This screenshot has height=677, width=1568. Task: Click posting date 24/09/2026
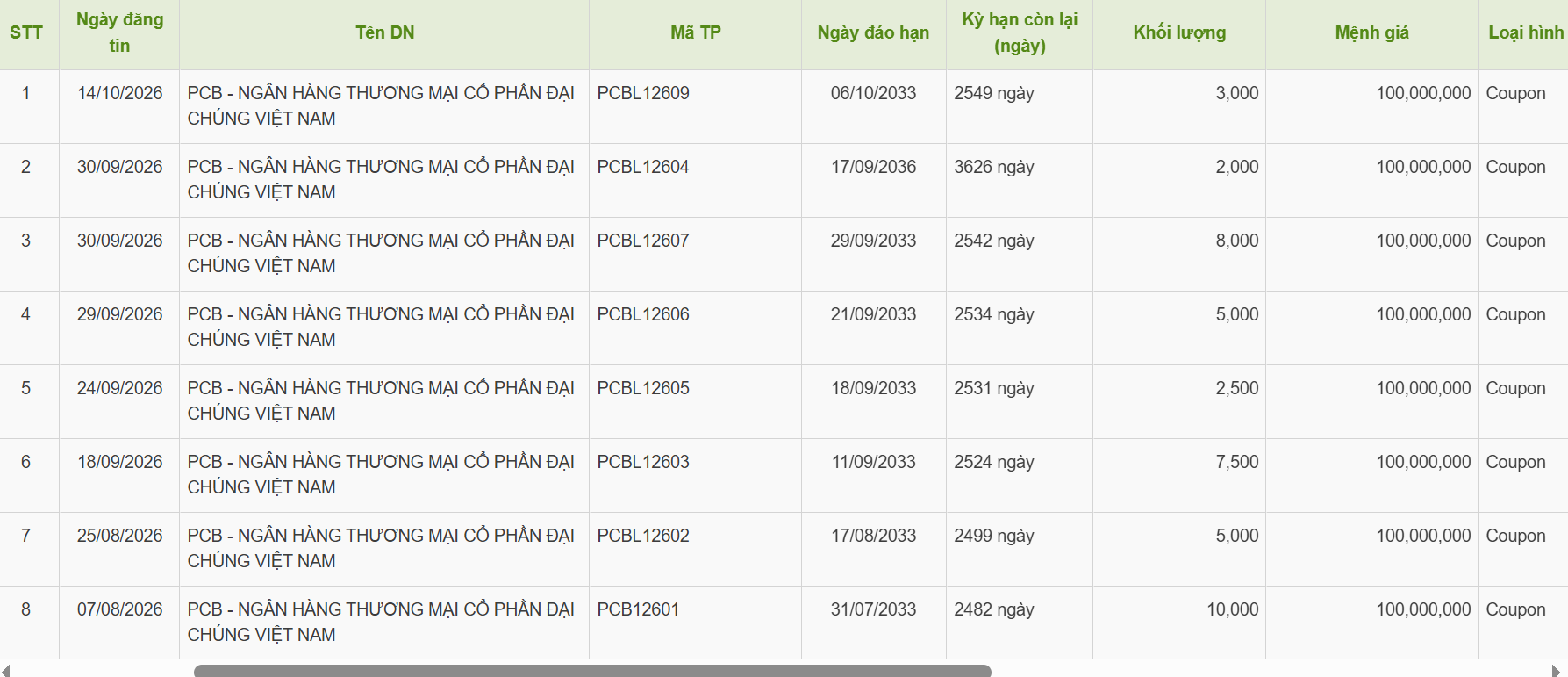coord(120,388)
